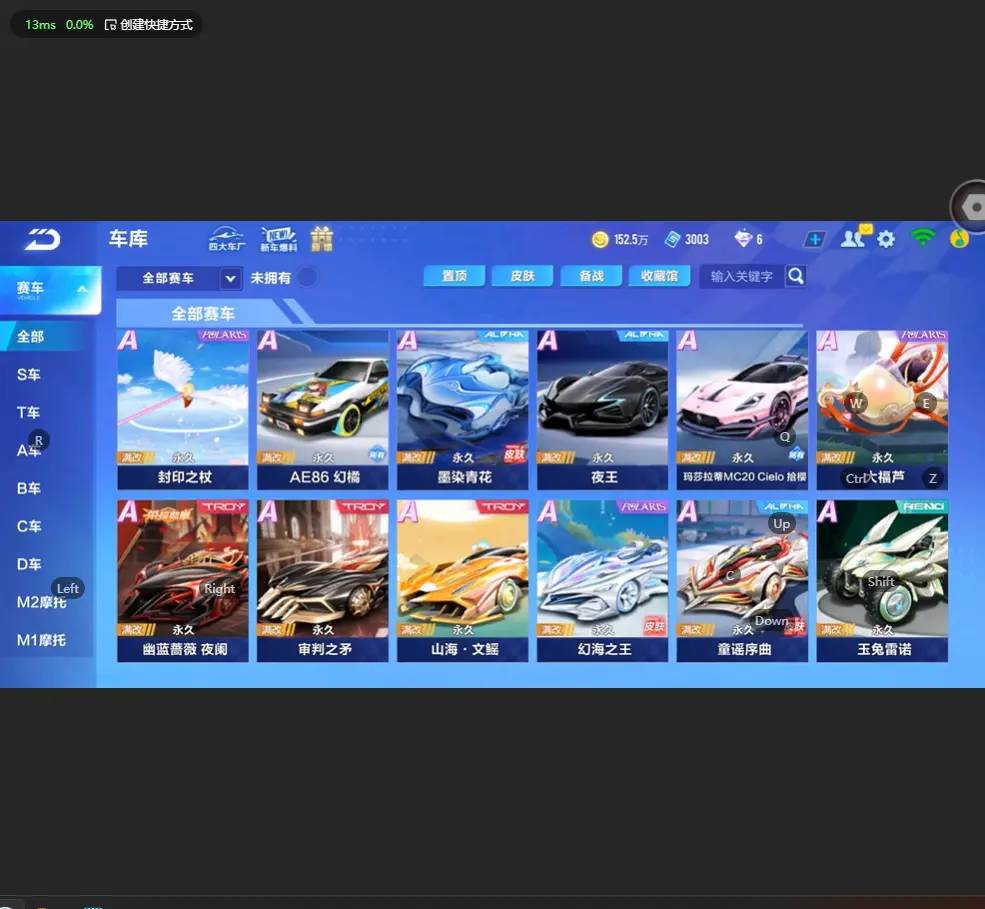Click the 置顶 pin button
The width and height of the screenshot is (985, 909).
(x=454, y=276)
